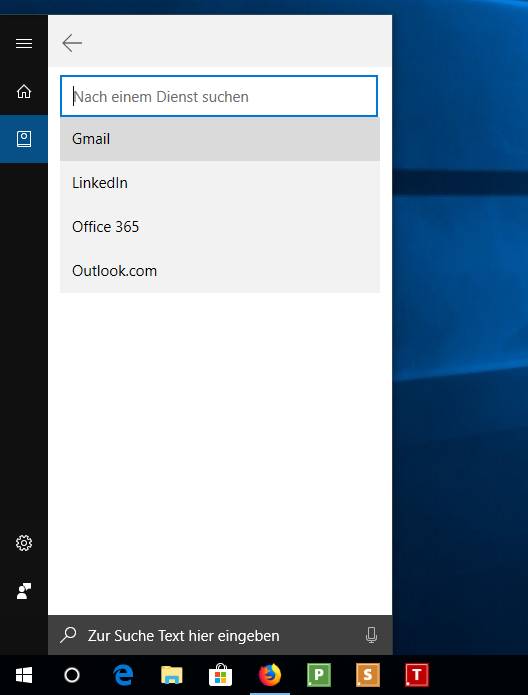Launch Microsoft Edge from taskbar
This screenshot has width=528, height=695.
[x=123, y=675]
